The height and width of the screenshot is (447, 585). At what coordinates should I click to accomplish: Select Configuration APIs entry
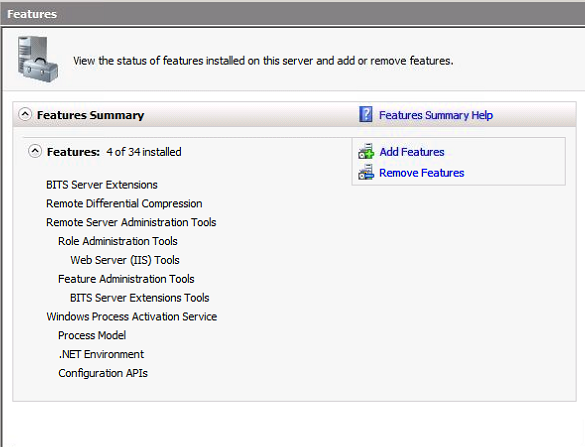pos(103,373)
